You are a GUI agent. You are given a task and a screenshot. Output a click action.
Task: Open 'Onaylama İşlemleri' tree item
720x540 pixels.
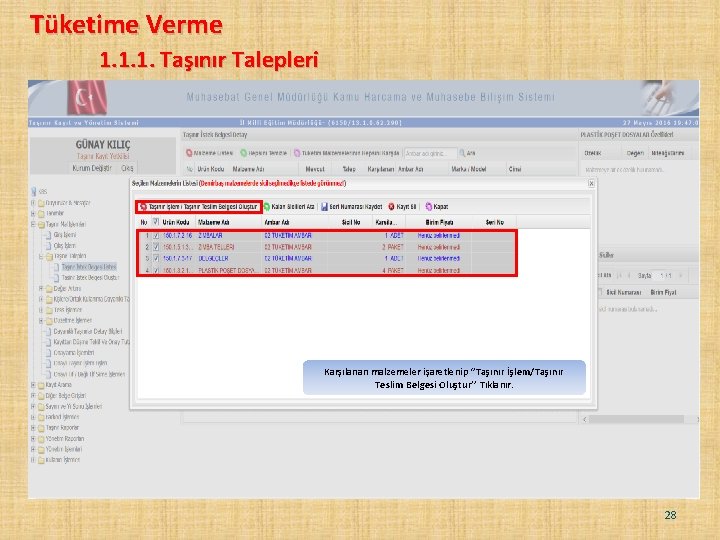click(74, 353)
